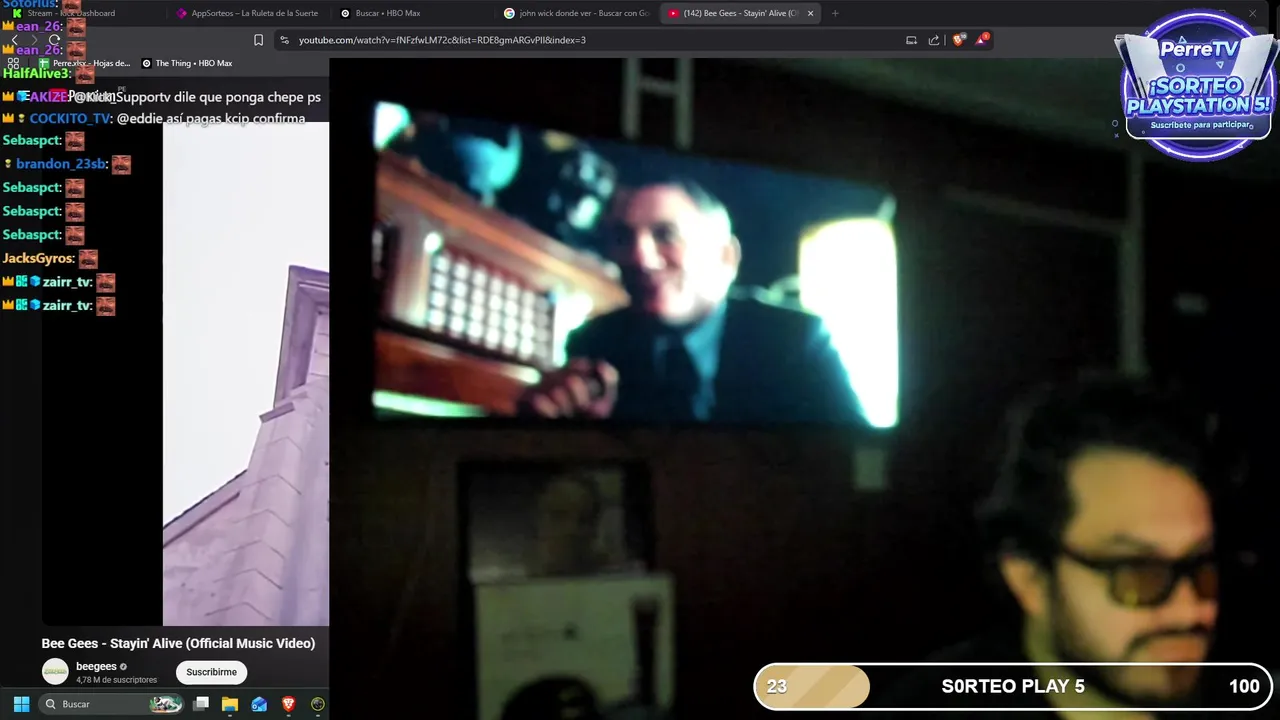Switch to AppSorteos La Ruleta tab

pyautogui.click(x=246, y=13)
